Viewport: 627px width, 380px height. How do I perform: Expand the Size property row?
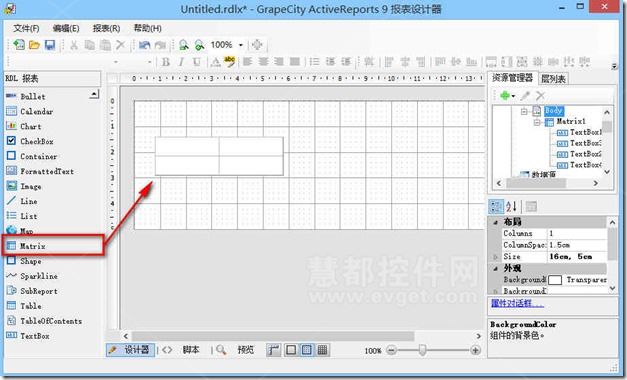point(496,257)
